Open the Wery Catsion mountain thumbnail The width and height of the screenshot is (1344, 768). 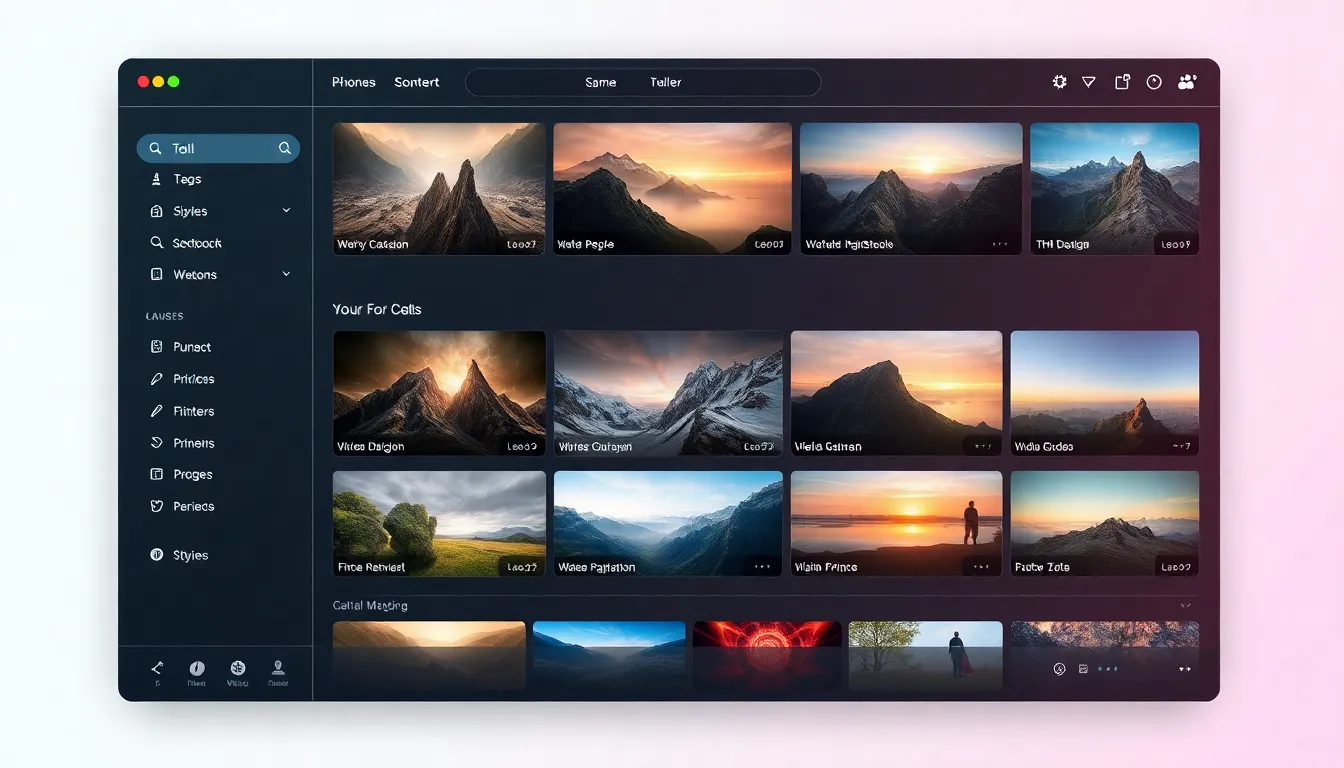click(x=439, y=188)
